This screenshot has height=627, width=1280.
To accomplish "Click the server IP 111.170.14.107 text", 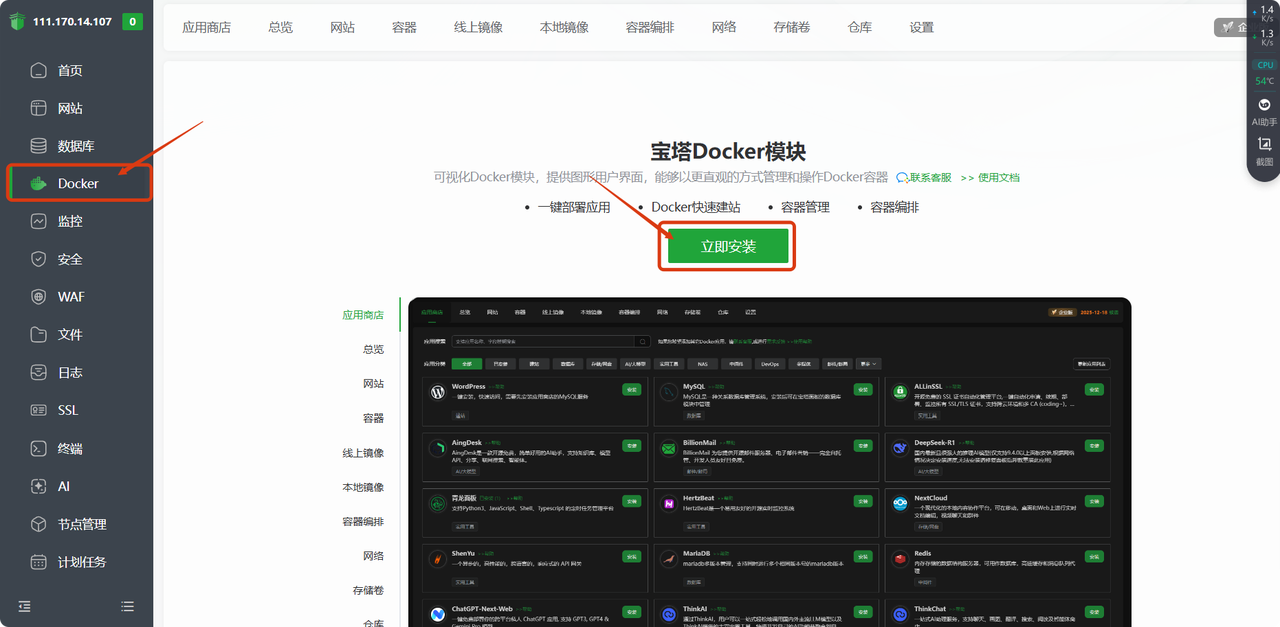I will coord(72,22).
